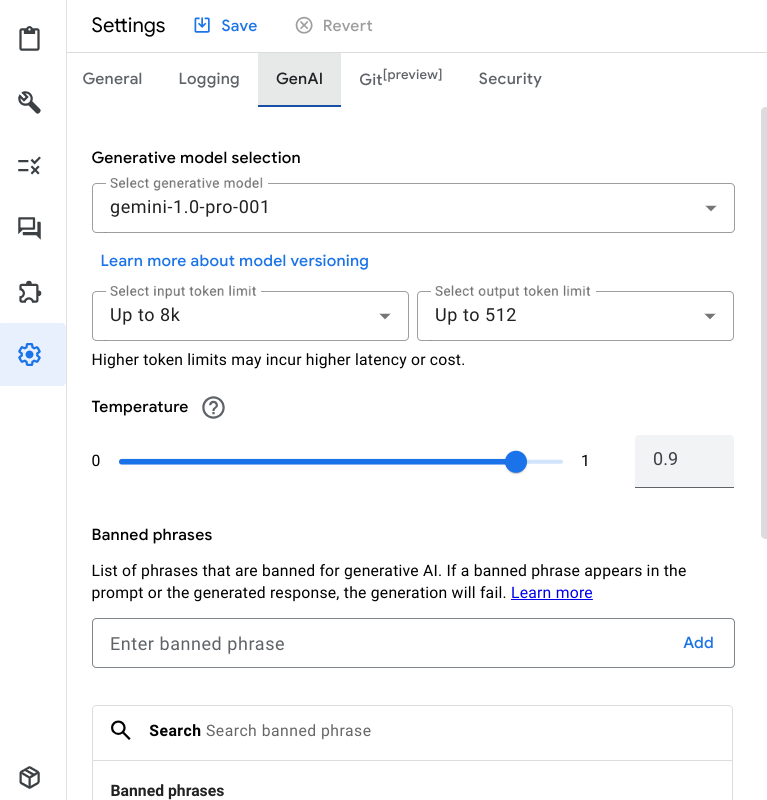Click Add to add banned phrase
This screenshot has height=800, width=767.
(x=698, y=643)
